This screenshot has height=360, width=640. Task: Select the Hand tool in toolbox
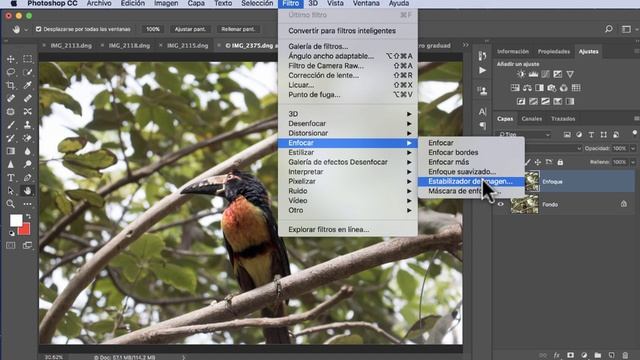pos(27,191)
